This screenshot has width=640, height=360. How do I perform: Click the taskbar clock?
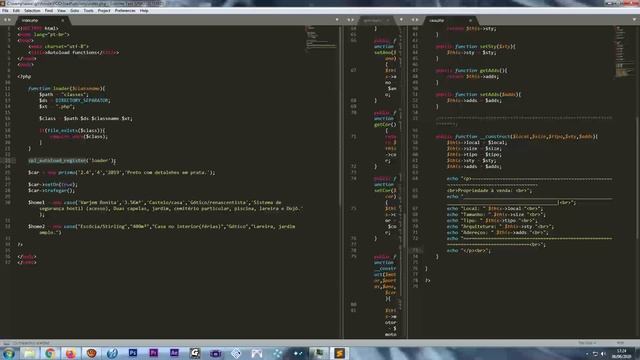click(x=622, y=353)
